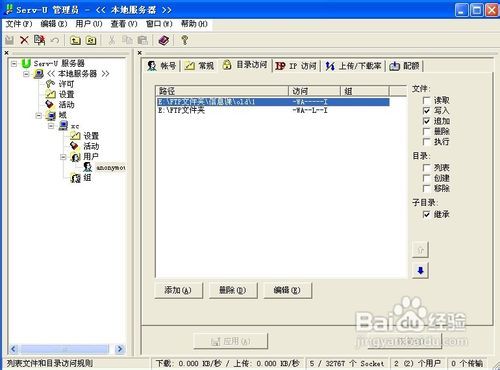
Task: Click the scissors cut toolbar icon
Action: click(x=112, y=40)
